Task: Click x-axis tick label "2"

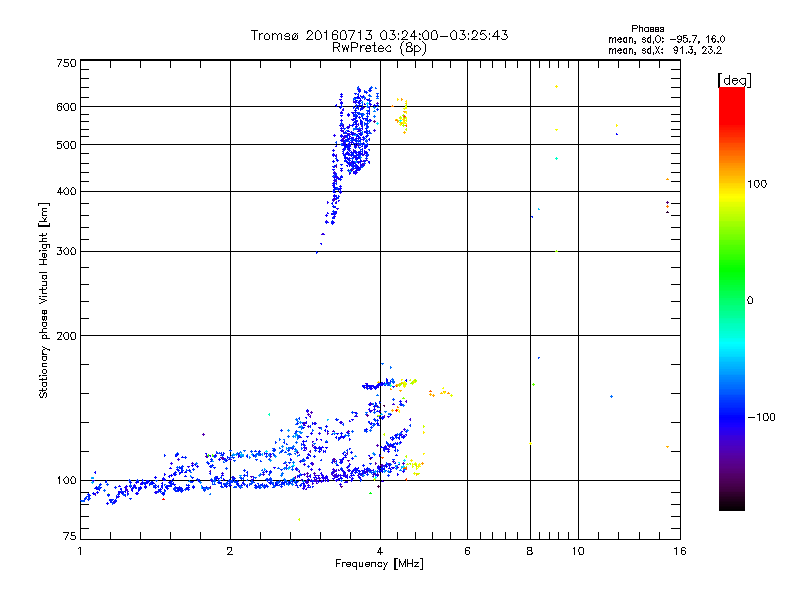Action: [x=230, y=551]
